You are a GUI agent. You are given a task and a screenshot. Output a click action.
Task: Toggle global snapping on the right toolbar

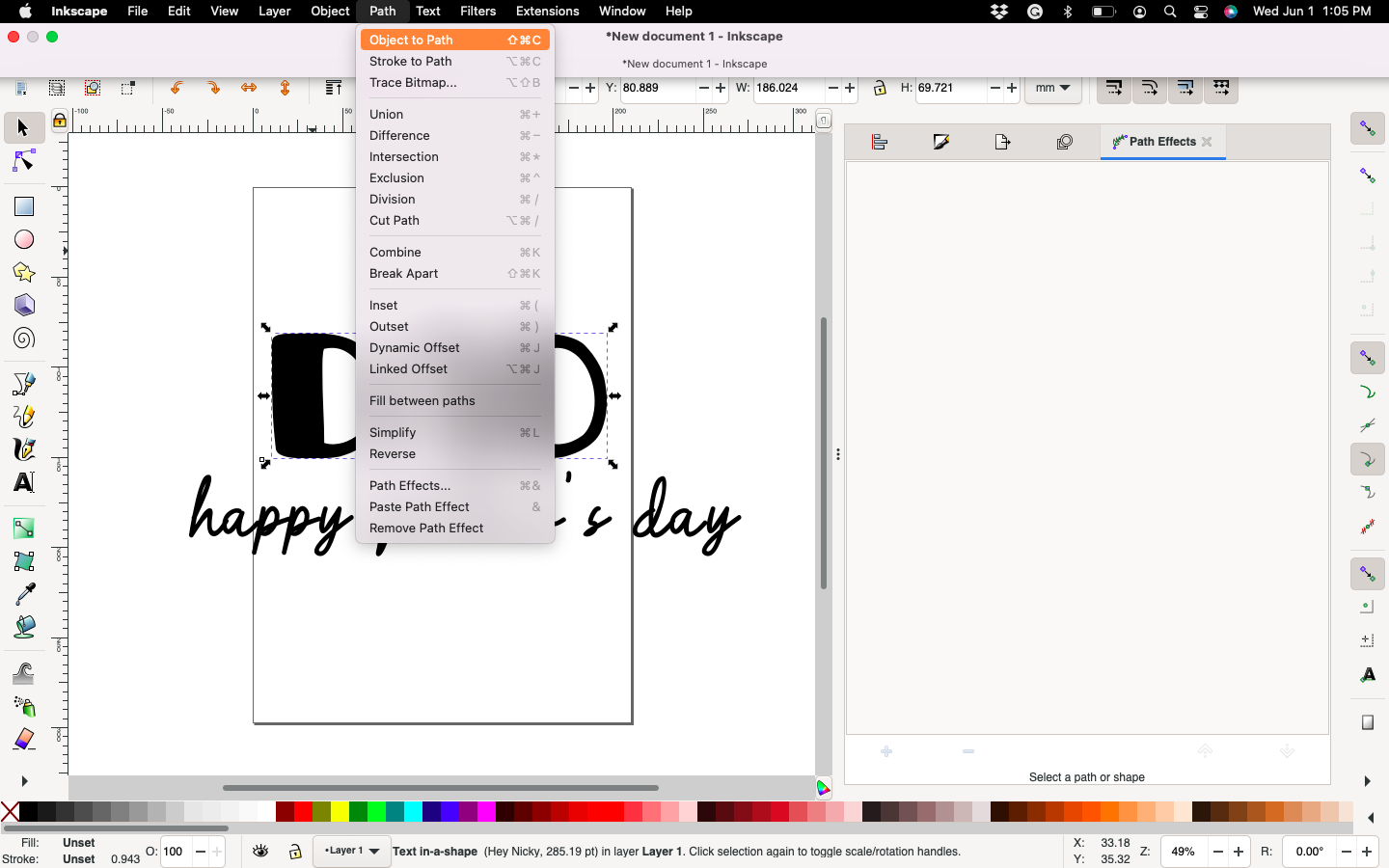click(x=1367, y=128)
